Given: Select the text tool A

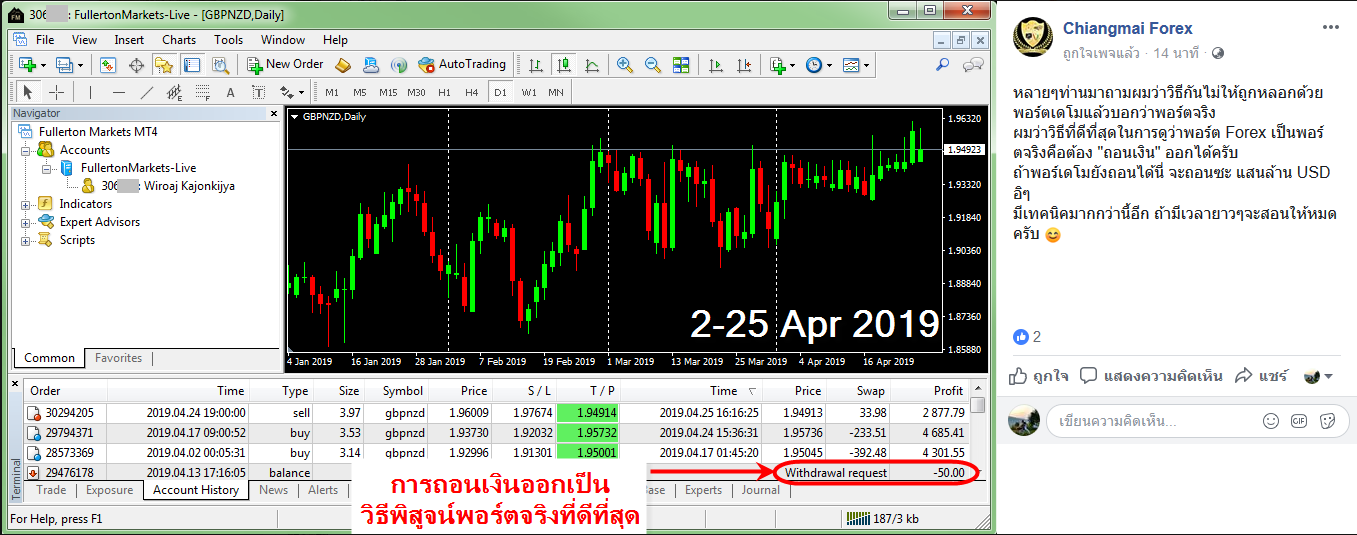Looking at the screenshot, I should 230,92.
